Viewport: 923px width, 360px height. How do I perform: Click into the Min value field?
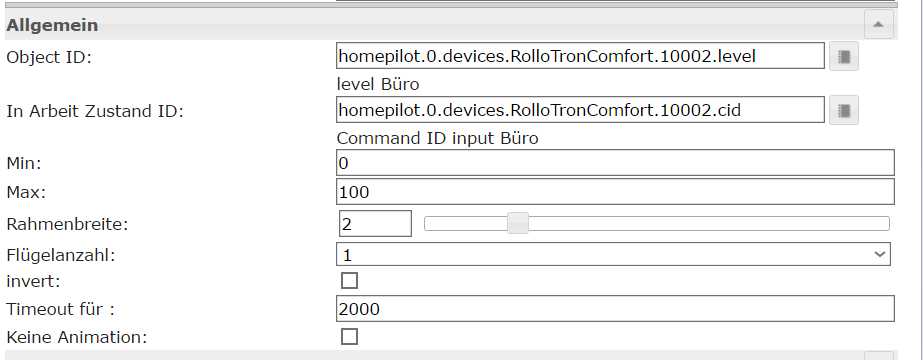click(616, 163)
